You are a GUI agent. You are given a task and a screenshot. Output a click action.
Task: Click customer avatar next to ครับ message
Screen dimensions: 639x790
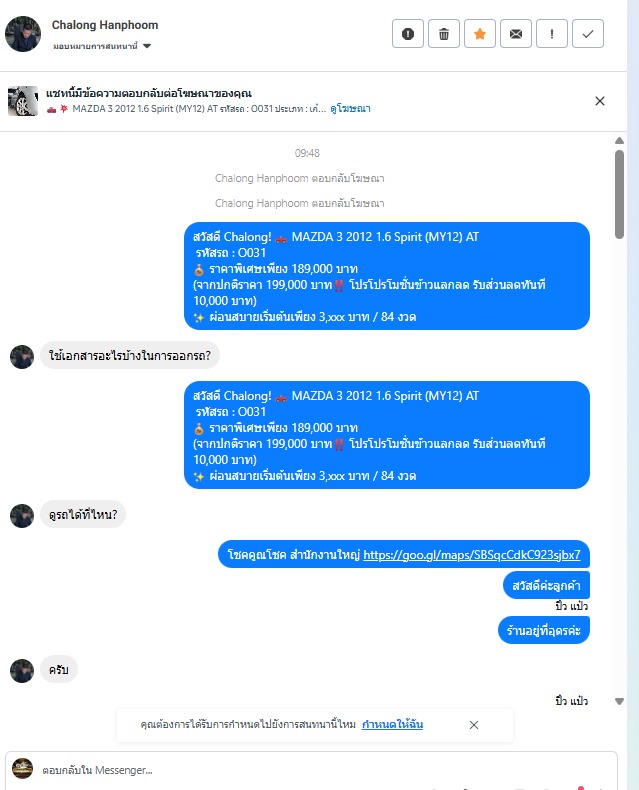point(22,671)
